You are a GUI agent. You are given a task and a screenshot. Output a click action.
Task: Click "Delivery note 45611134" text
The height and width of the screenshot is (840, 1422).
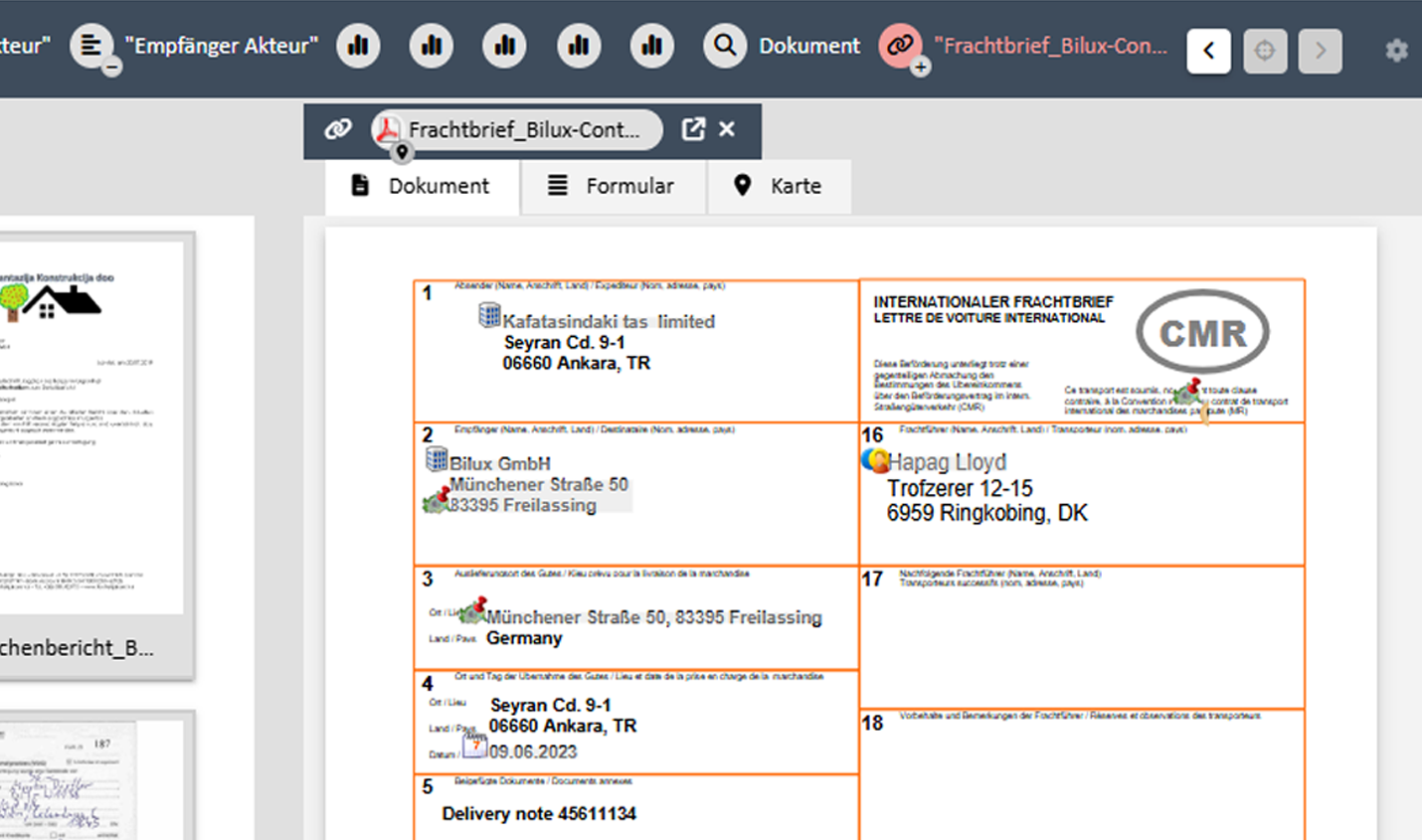tap(539, 813)
